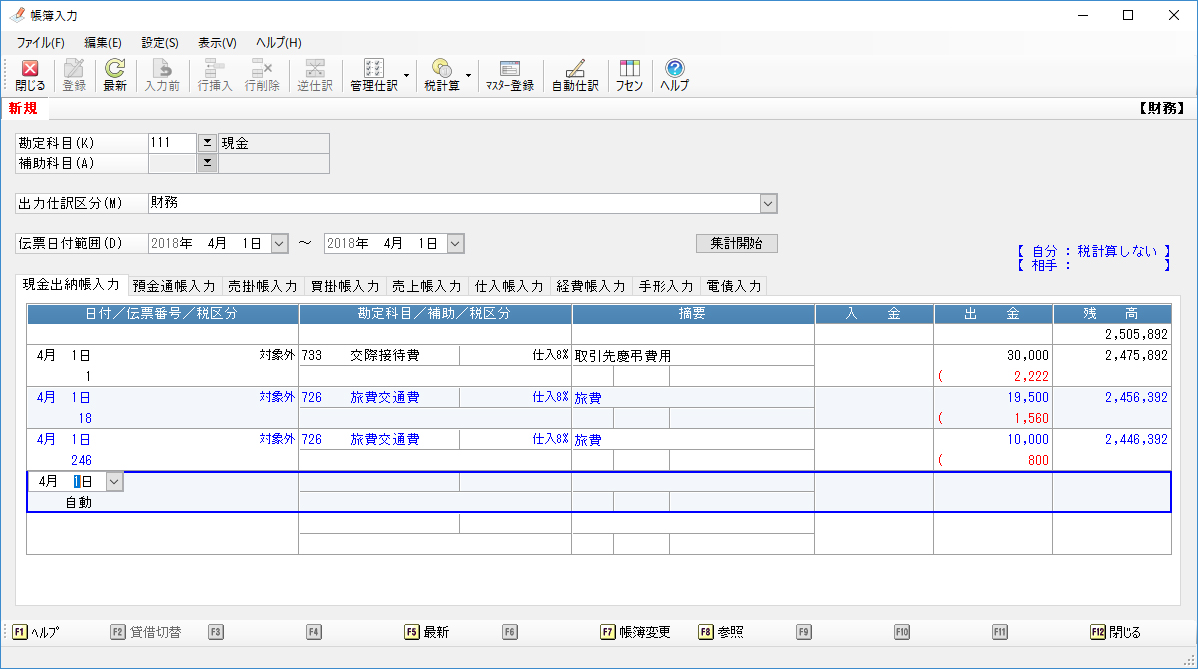
Task: Click the 摘要 cell in new row
Action: pos(693,482)
